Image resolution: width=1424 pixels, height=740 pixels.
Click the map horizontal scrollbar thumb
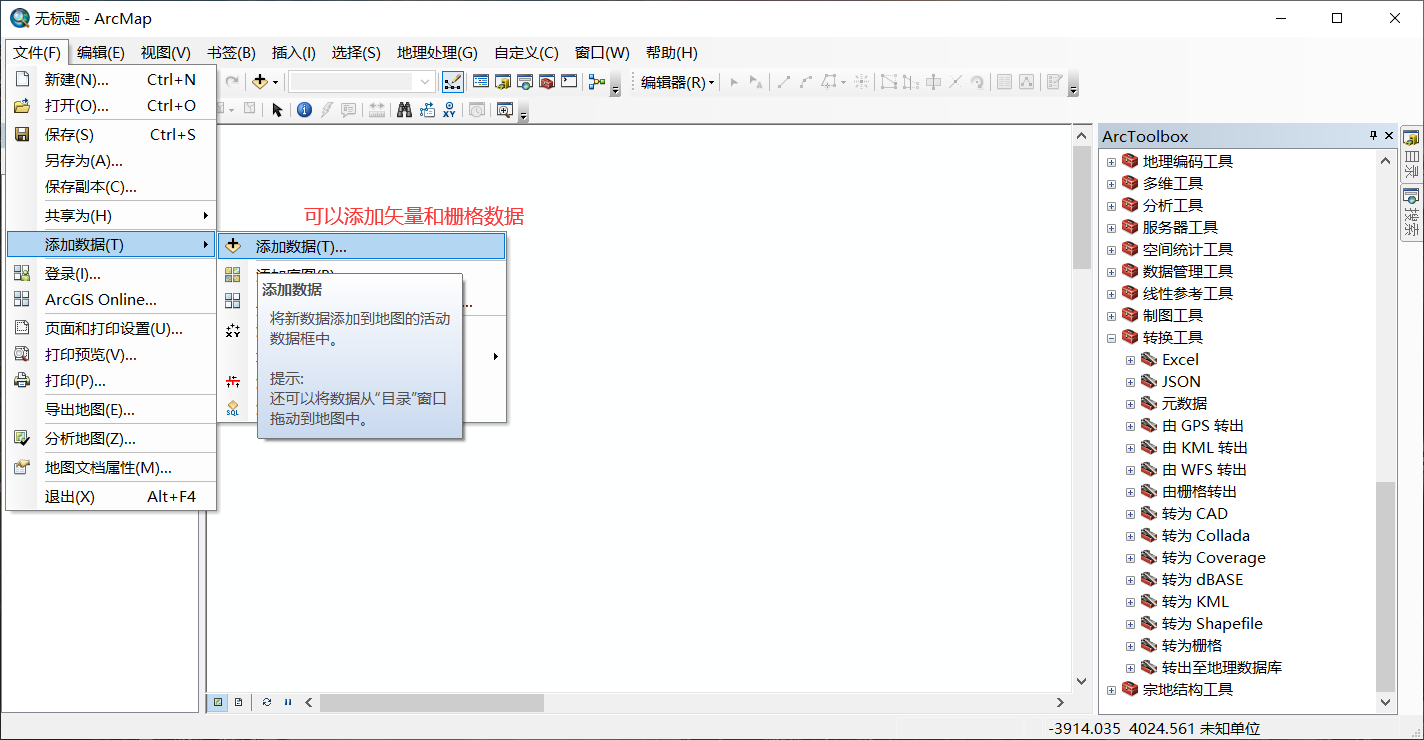[432, 703]
